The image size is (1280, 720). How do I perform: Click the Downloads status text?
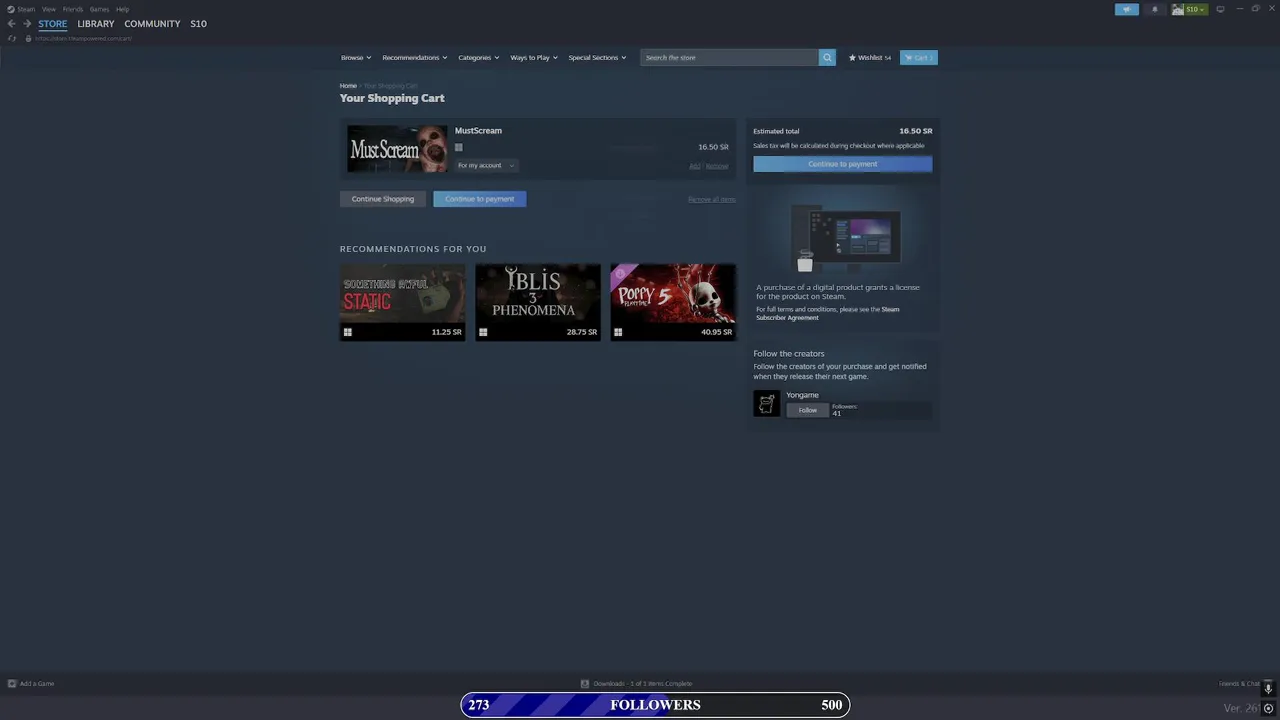(x=643, y=684)
